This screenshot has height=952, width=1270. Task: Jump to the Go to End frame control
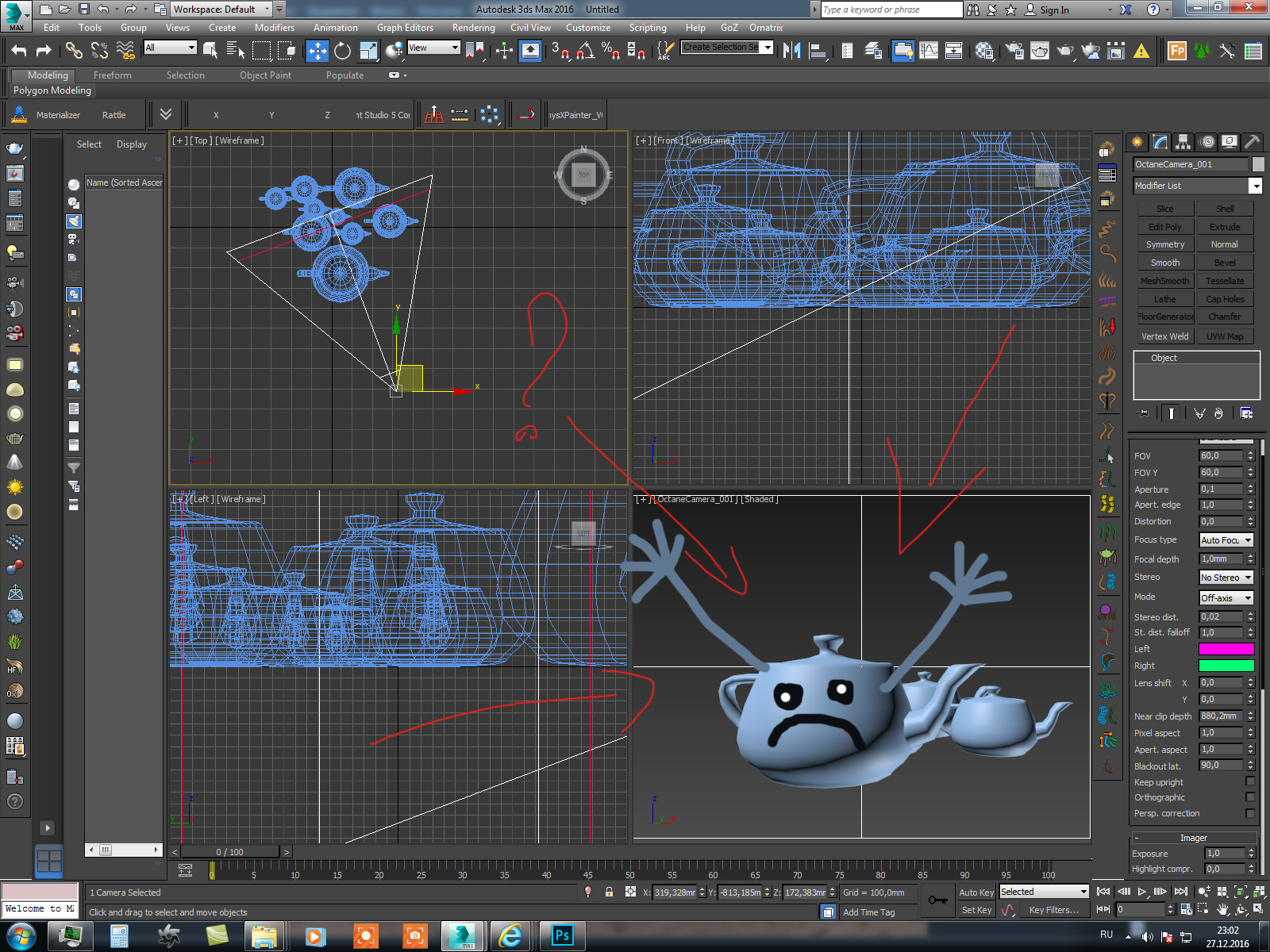pos(1181,892)
